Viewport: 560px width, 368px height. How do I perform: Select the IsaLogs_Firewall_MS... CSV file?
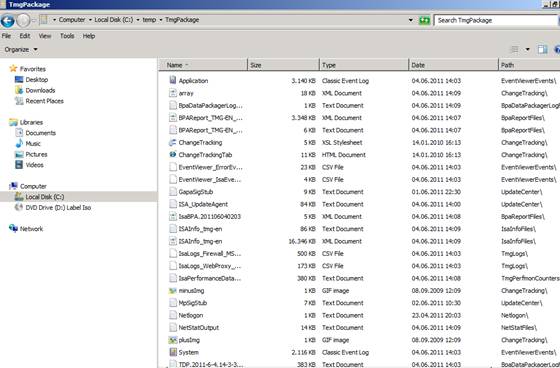[x=210, y=253]
